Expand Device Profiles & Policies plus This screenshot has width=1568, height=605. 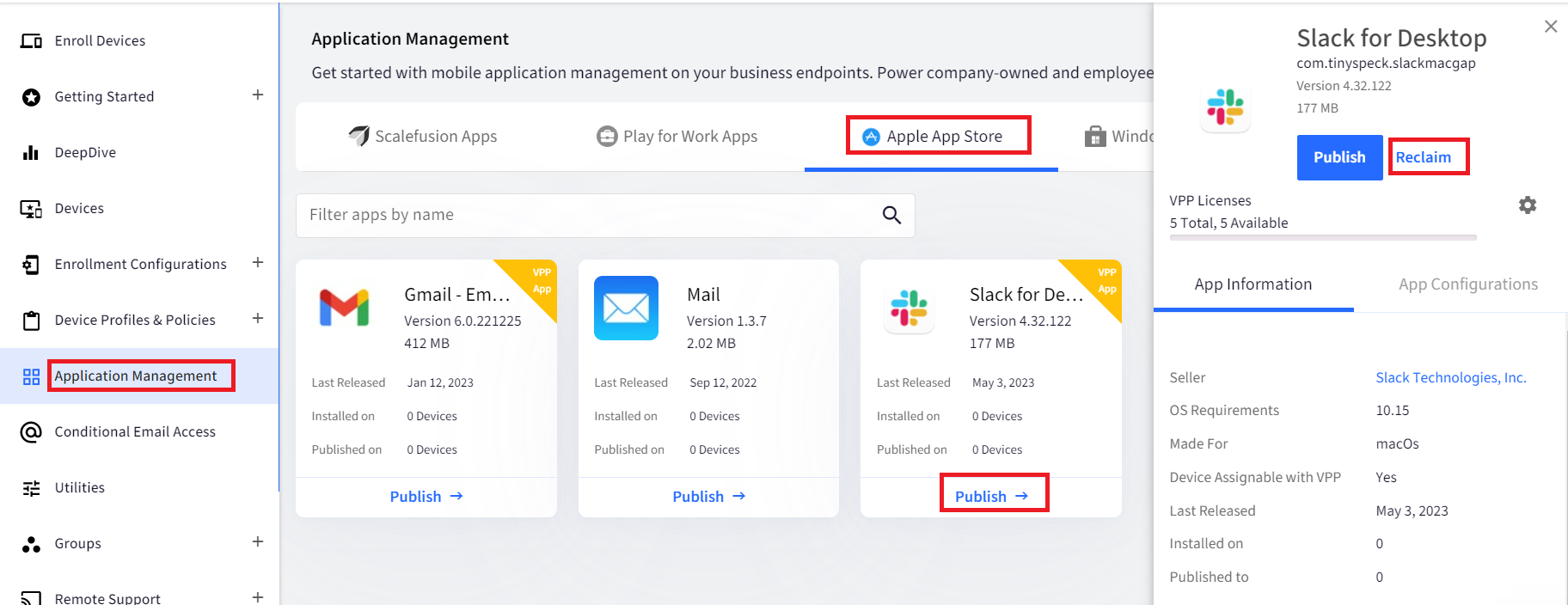click(x=257, y=318)
